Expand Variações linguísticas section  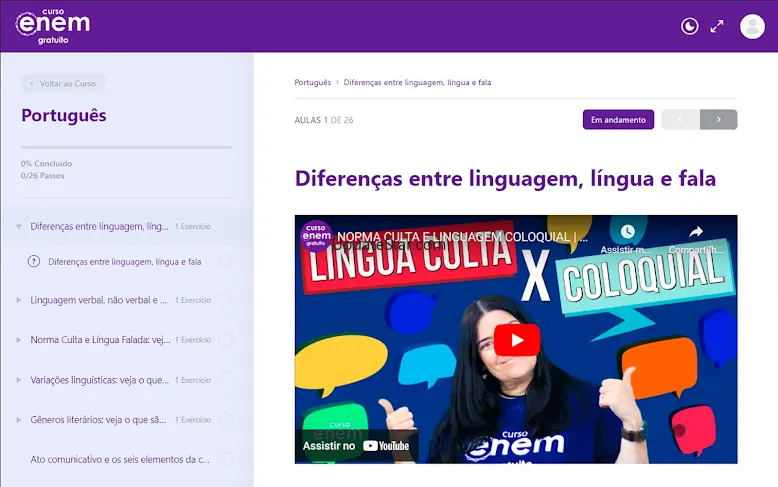19,380
